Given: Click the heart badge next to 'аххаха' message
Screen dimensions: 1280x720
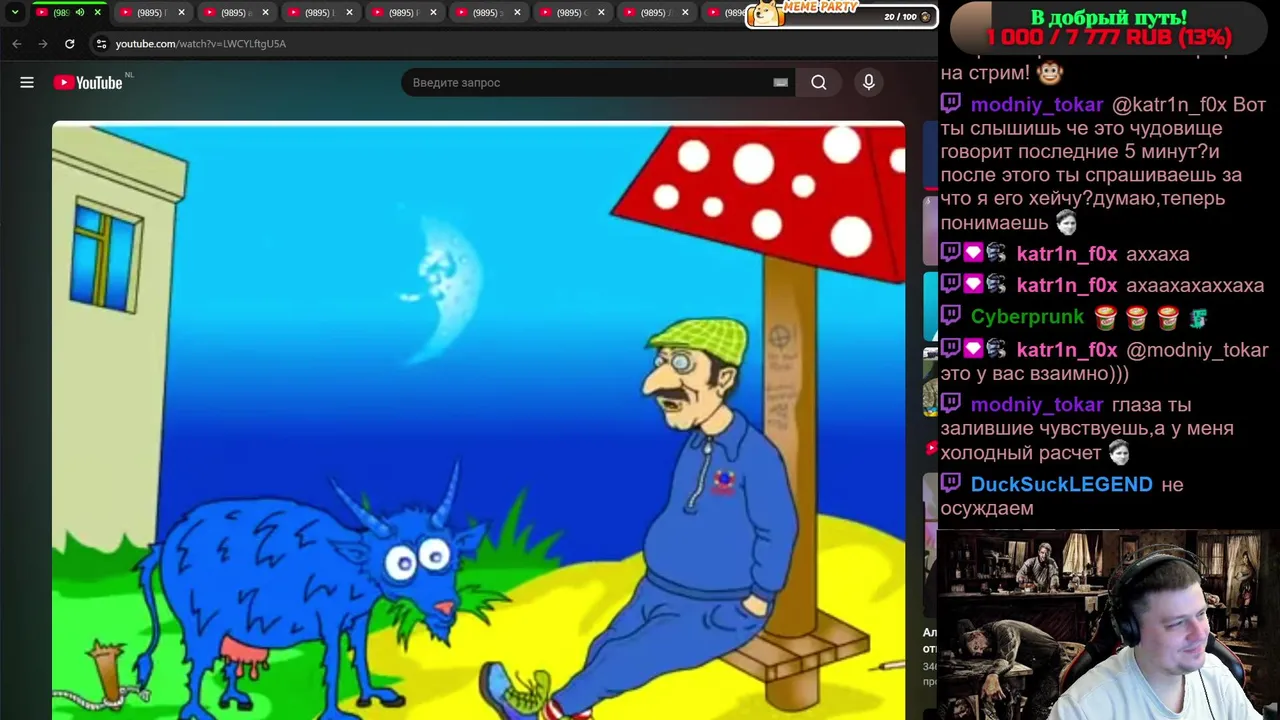Looking at the screenshot, I should coord(973,253).
